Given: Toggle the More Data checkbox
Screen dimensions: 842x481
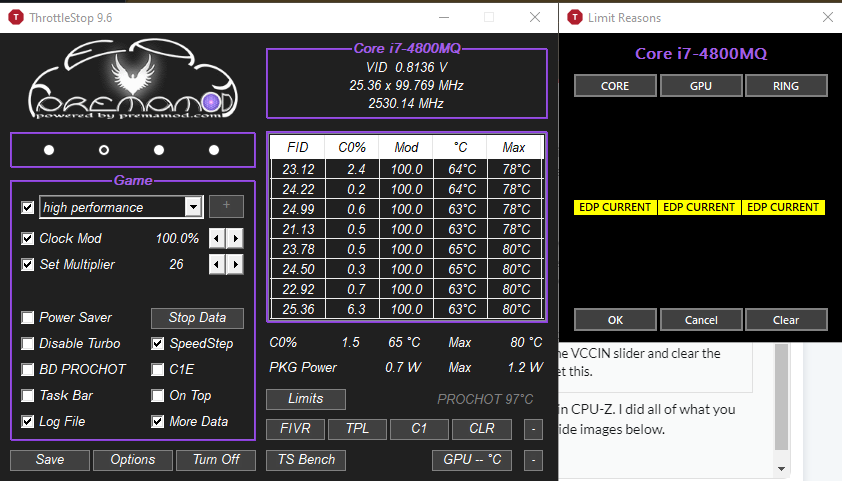Looking at the screenshot, I should click(x=157, y=421).
